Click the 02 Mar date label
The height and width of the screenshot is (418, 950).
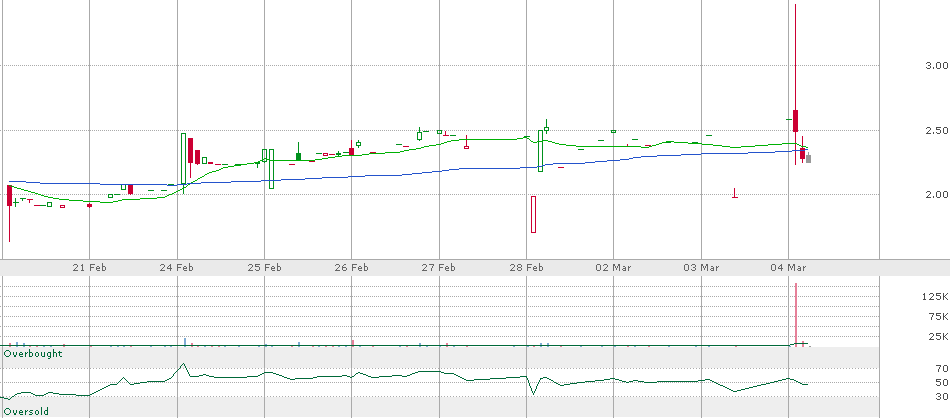[x=613, y=267]
